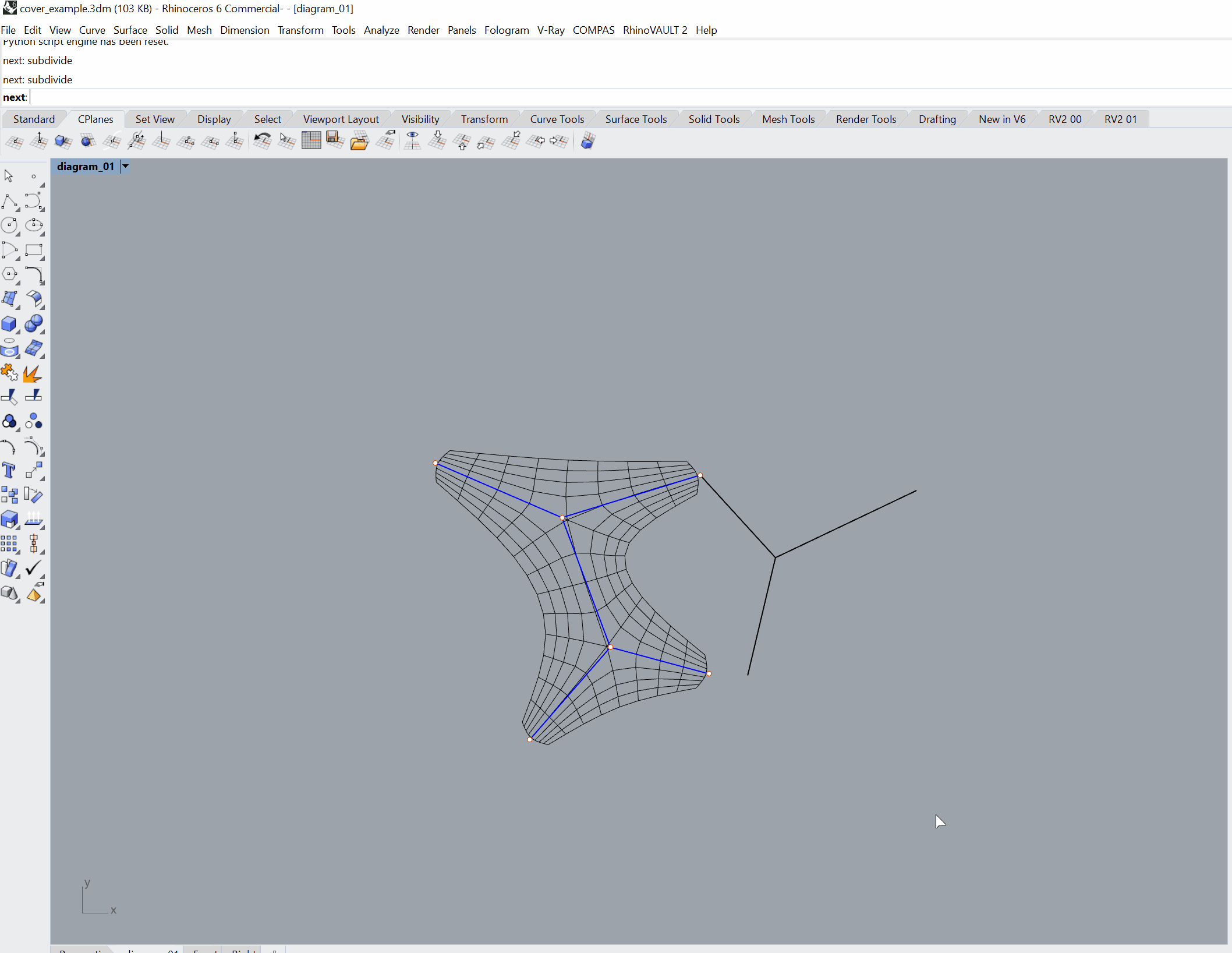1232x953 pixels.
Task: Select the single Point tool
Action: [34, 177]
